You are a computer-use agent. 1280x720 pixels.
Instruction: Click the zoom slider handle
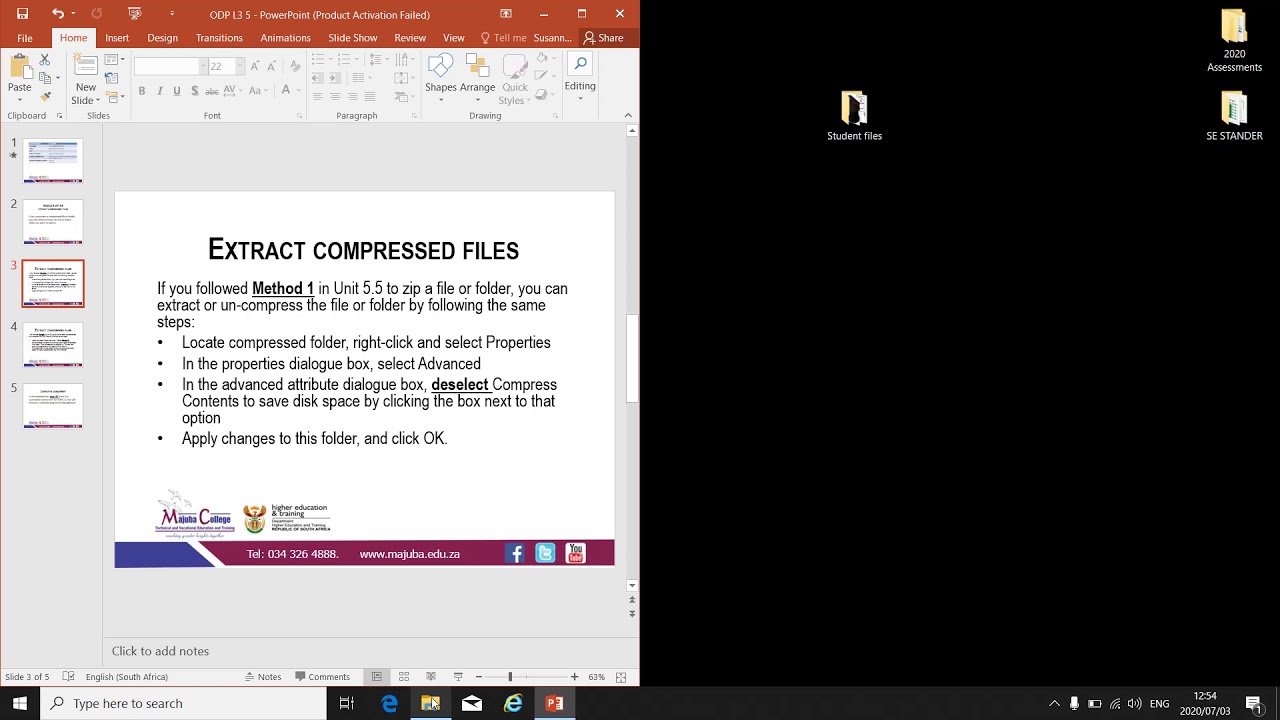(510, 677)
